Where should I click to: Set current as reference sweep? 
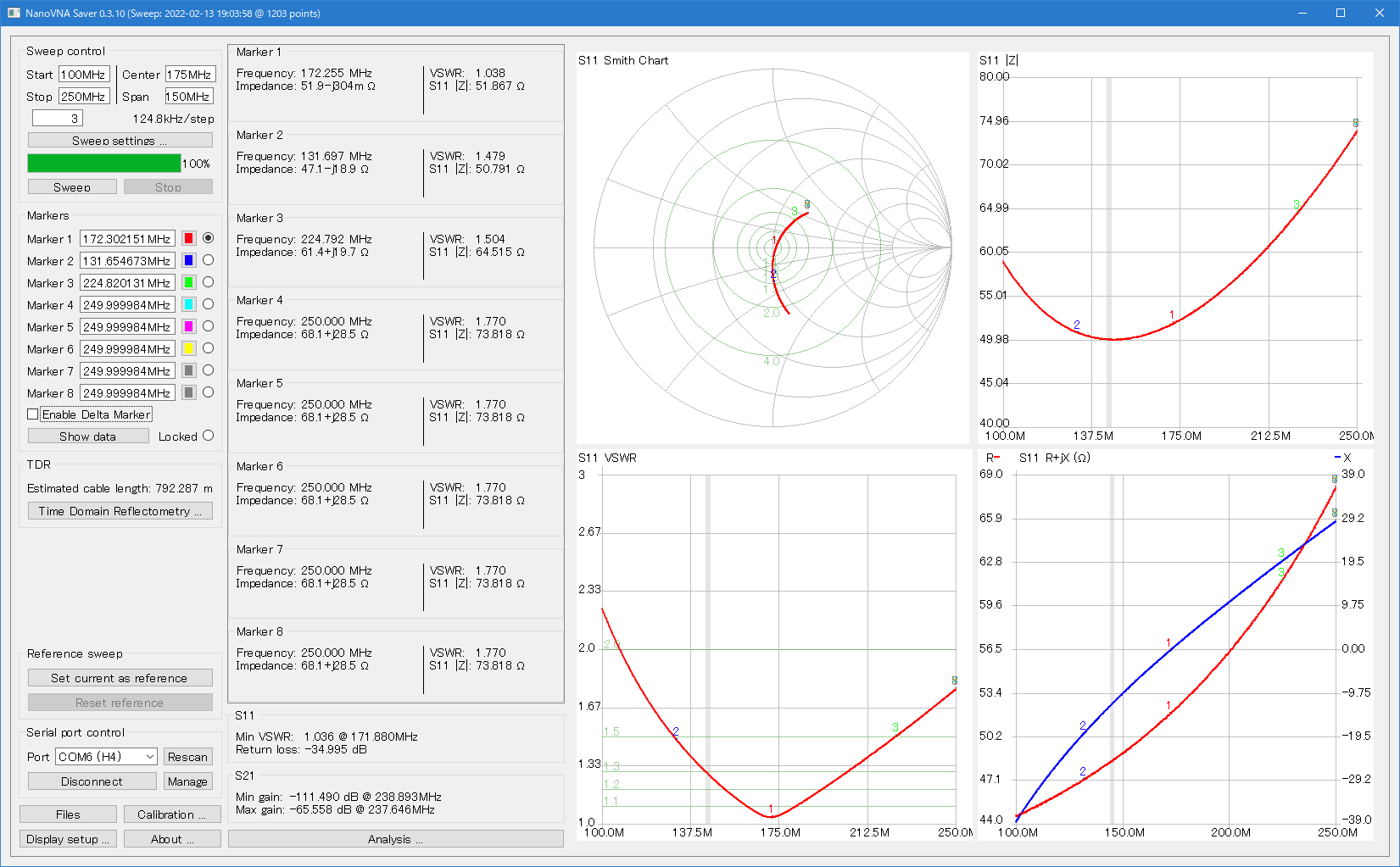click(x=120, y=678)
